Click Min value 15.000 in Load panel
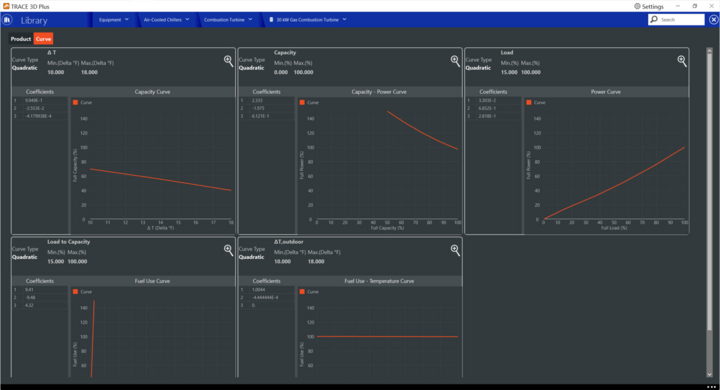 [509, 73]
